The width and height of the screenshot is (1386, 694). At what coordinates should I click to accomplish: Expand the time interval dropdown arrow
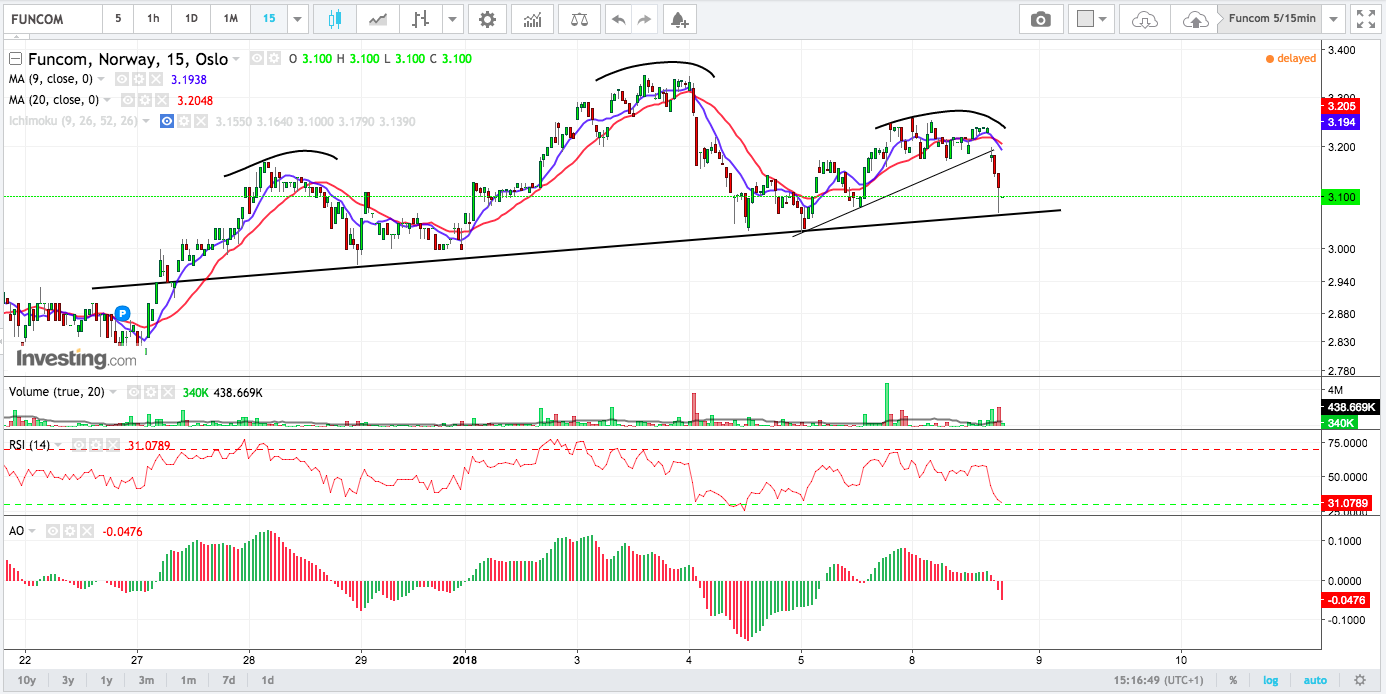tap(297, 19)
